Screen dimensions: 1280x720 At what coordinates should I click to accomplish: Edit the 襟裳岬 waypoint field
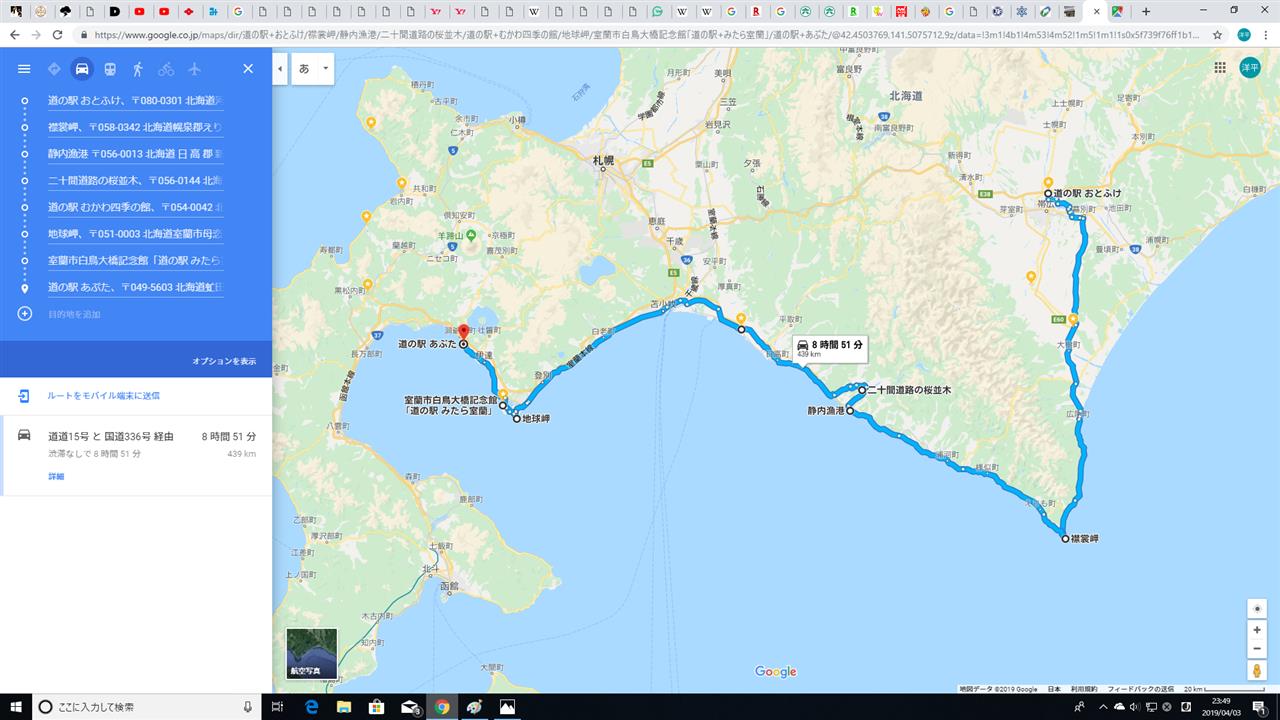pos(135,127)
